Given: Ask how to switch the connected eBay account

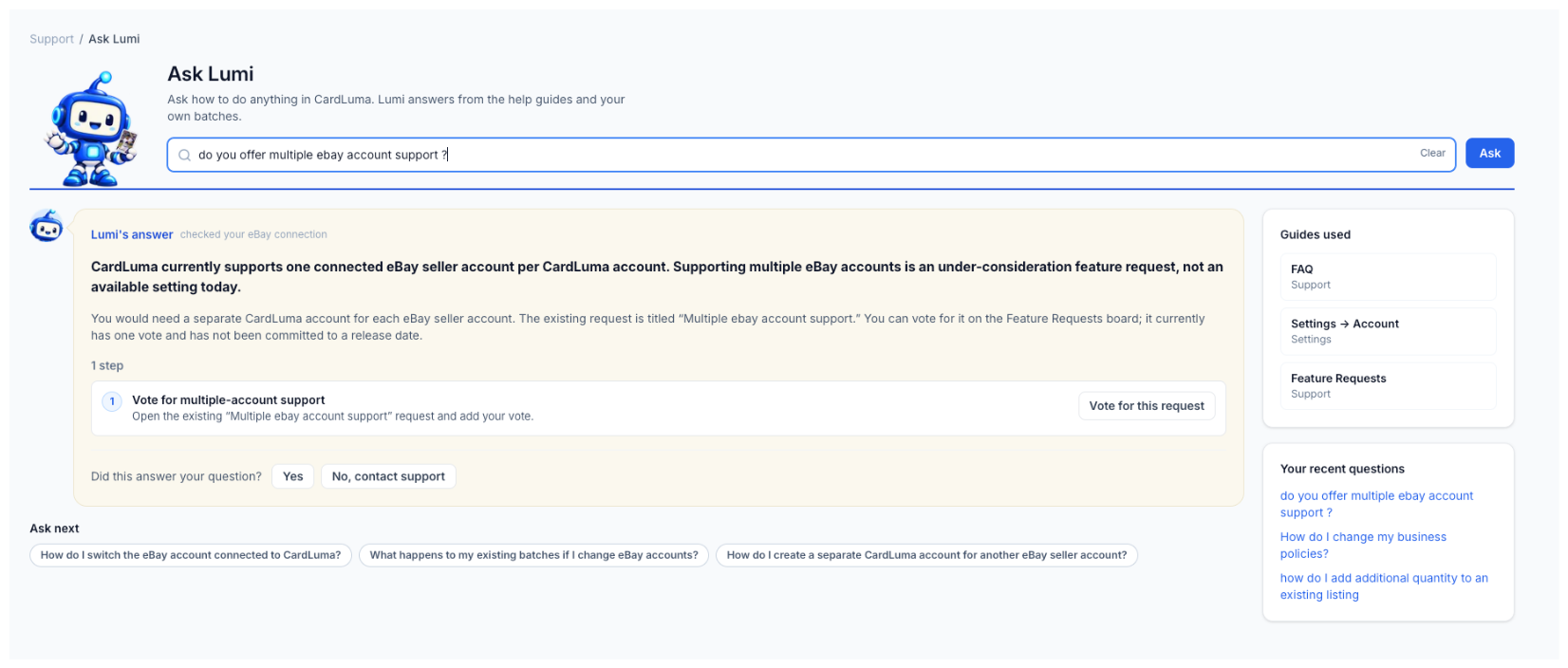Looking at the screenshot, I should (x=191, y=555).
